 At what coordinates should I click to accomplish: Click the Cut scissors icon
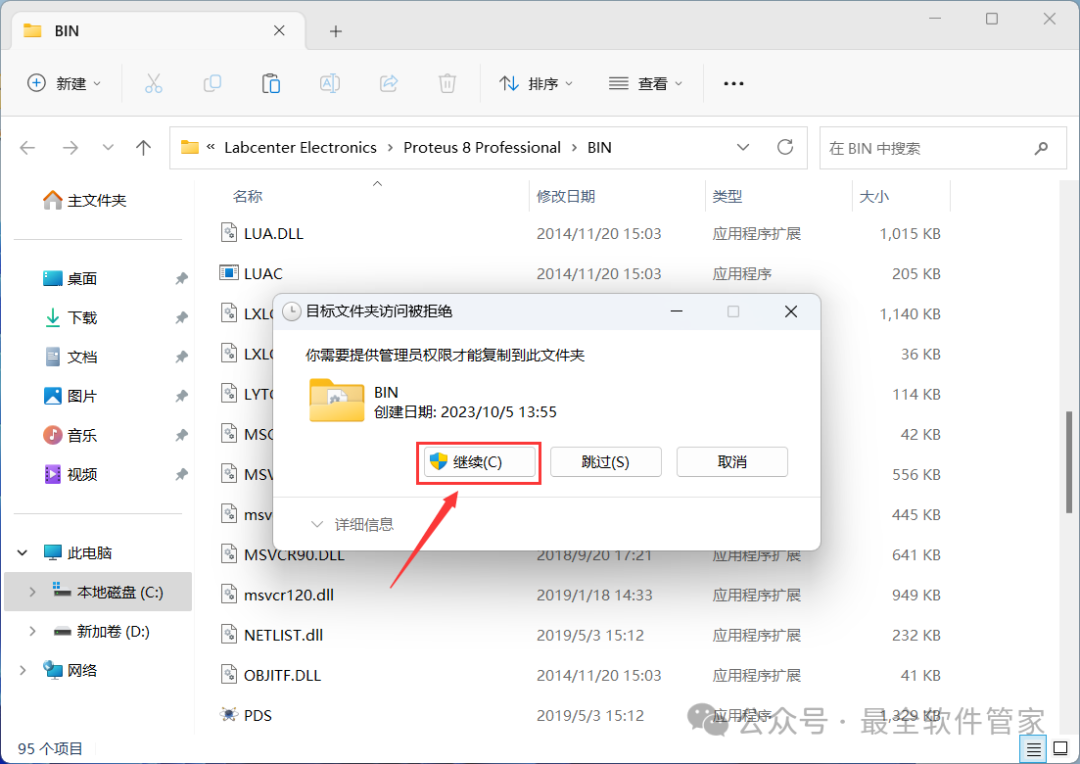click(153, 83)
